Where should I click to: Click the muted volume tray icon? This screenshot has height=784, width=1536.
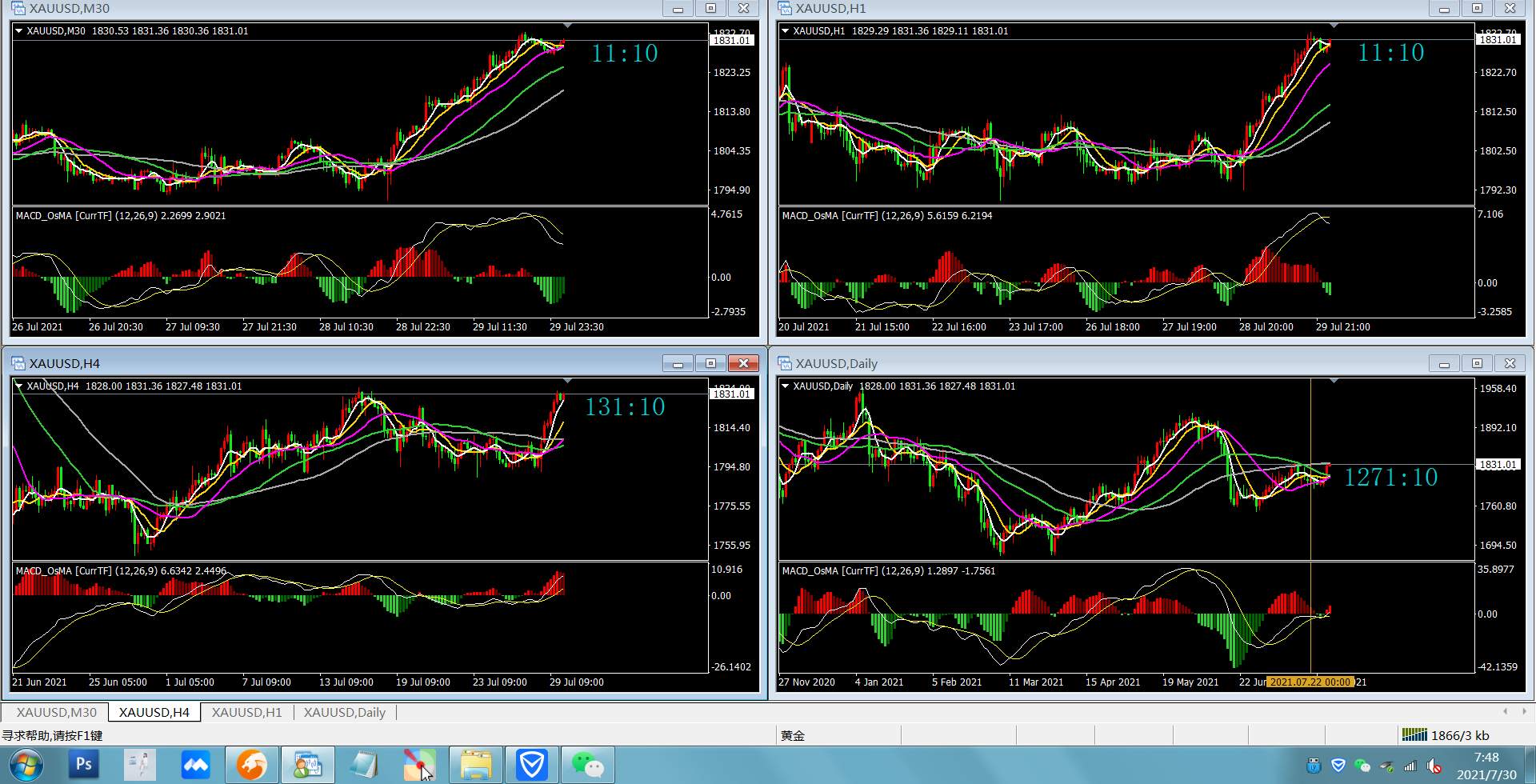tap(1434, 766)
